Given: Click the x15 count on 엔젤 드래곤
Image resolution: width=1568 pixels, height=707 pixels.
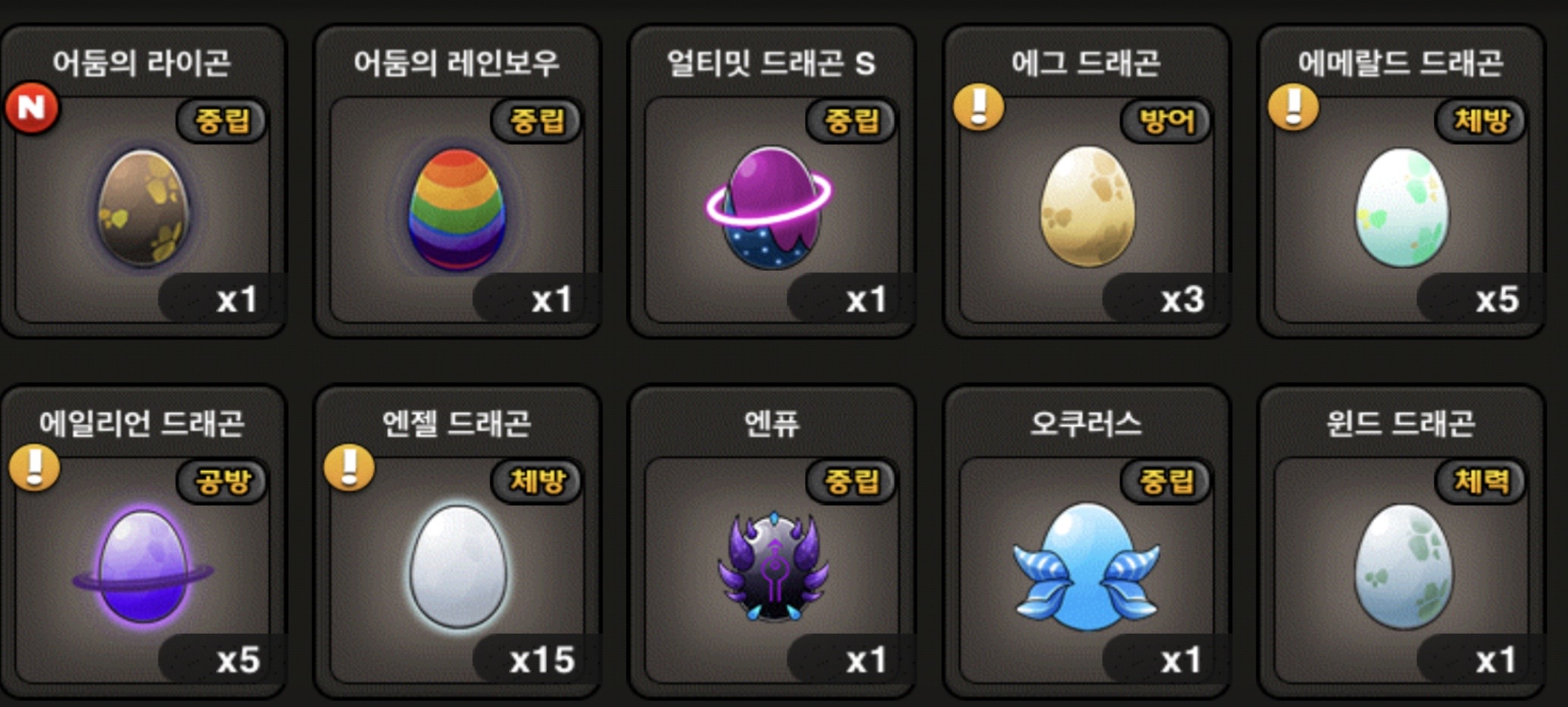Looking at the screenshot, I should [542, 660].
